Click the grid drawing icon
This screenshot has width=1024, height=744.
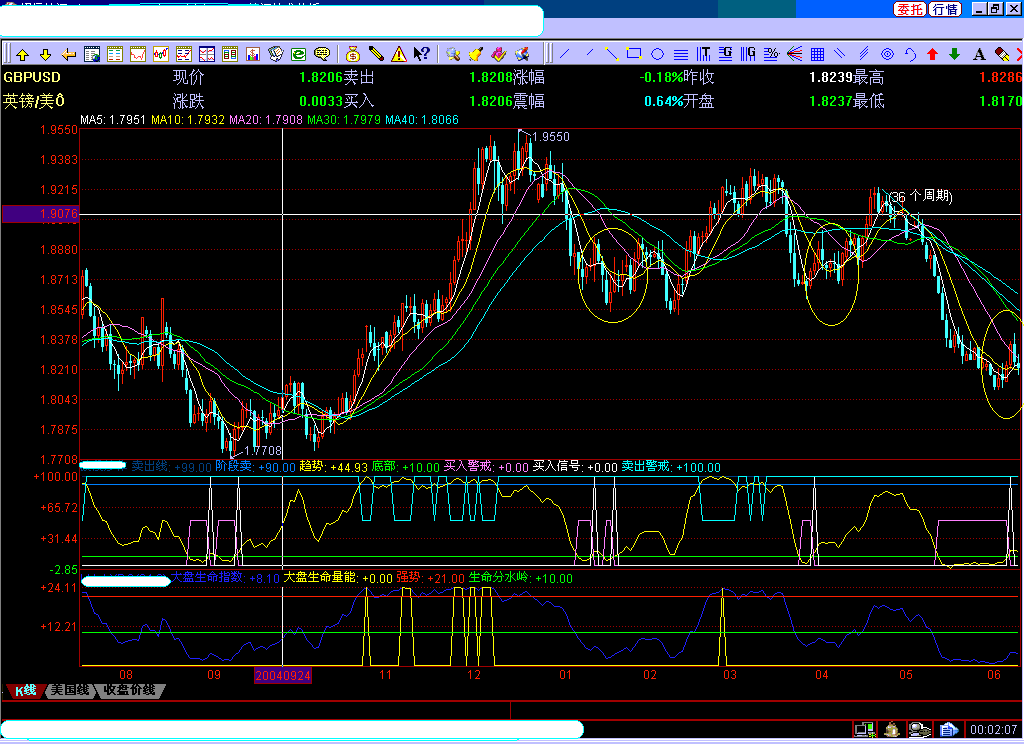pos(818,53)
